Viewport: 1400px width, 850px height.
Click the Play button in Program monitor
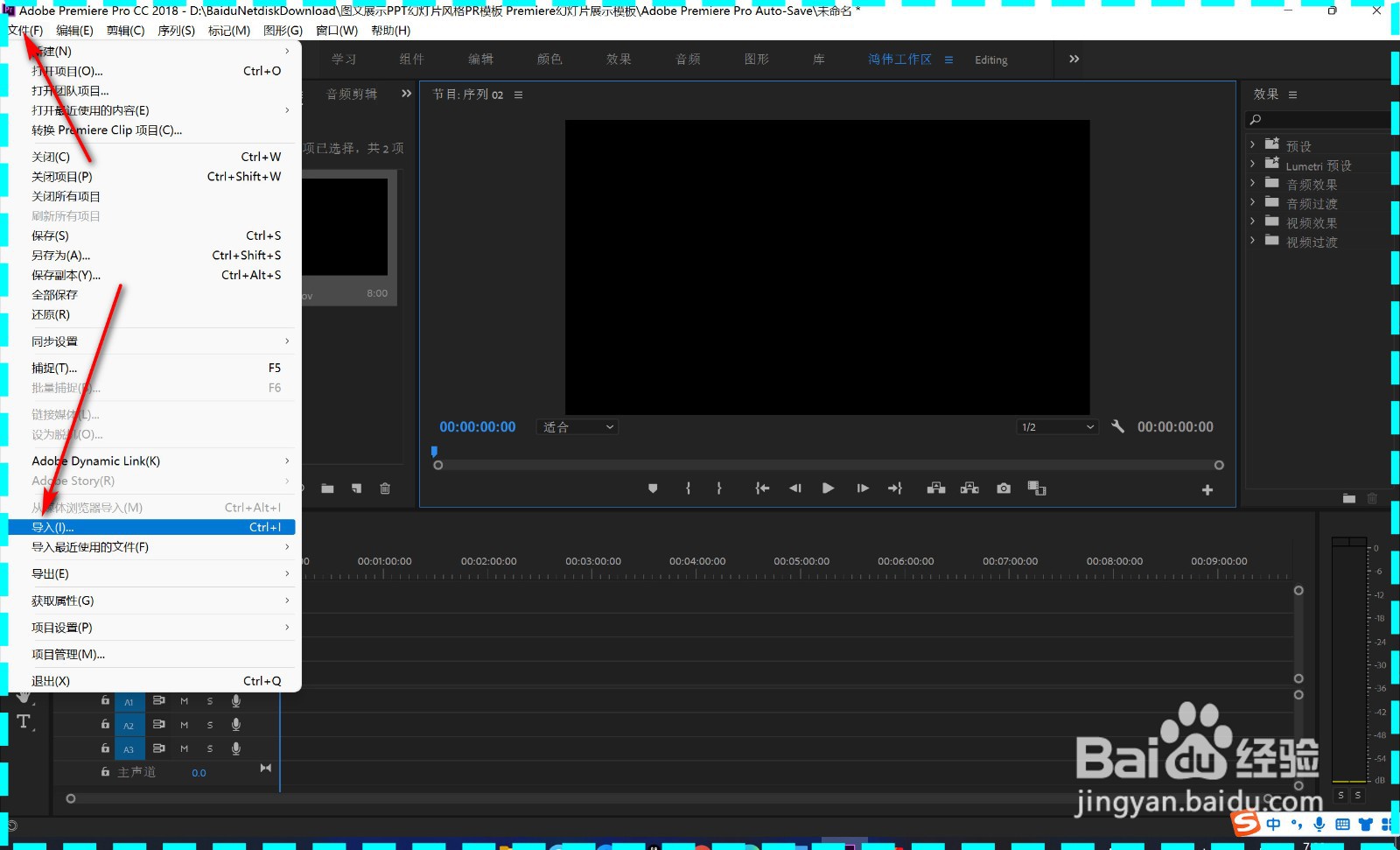(828, 488)
